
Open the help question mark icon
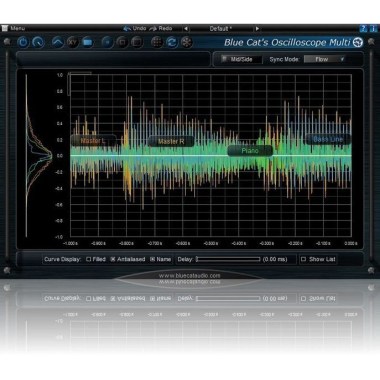coord(364,29)
